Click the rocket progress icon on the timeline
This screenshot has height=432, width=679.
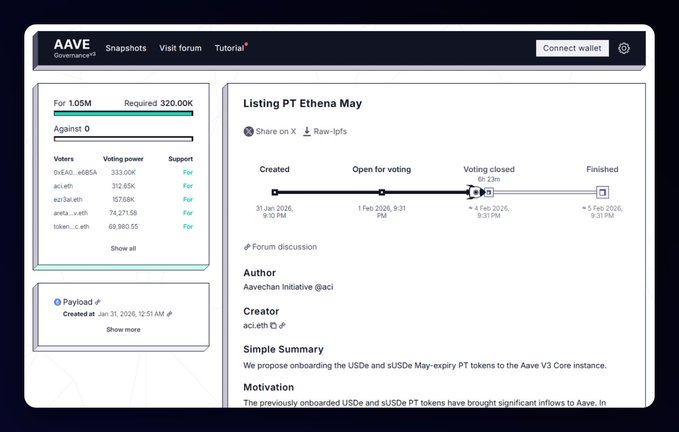[x=475, y=192]
